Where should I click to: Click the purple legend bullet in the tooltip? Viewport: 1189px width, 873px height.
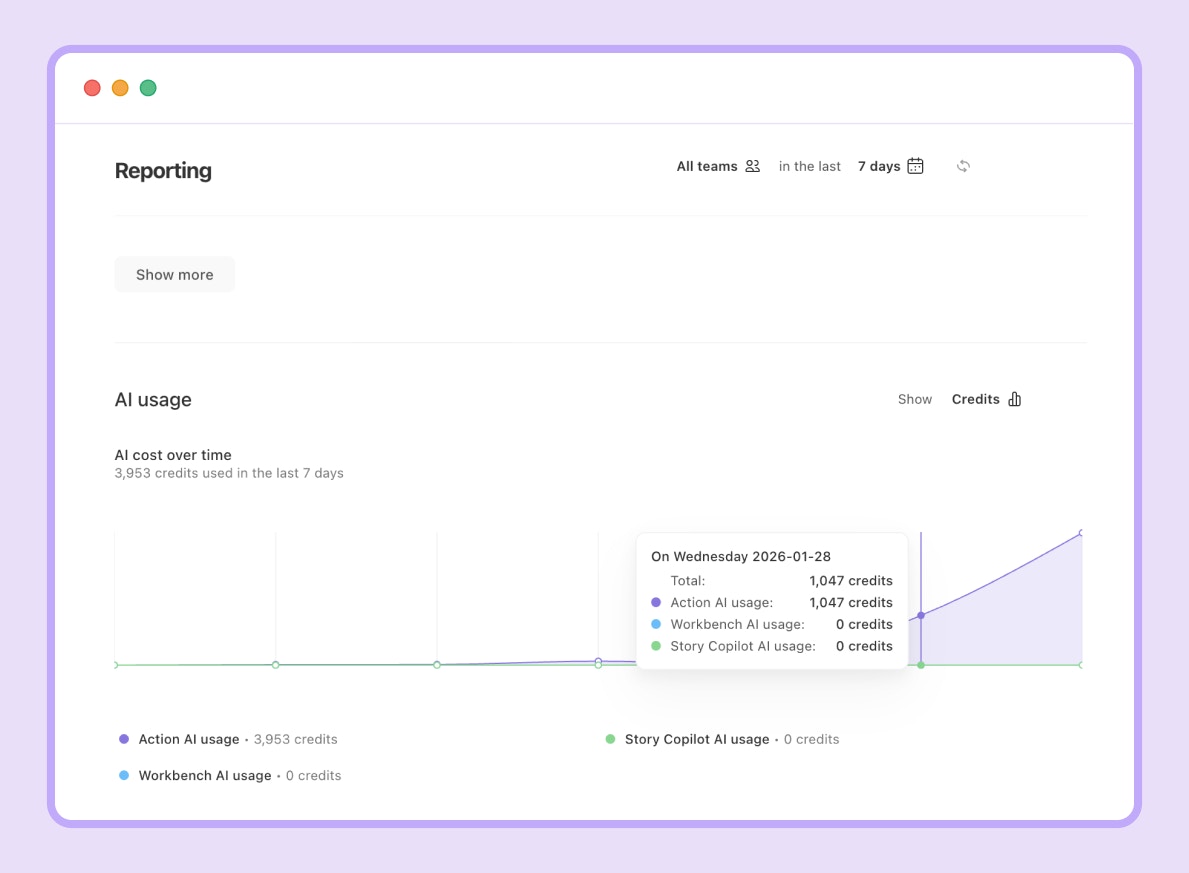(x=658, y=602)
